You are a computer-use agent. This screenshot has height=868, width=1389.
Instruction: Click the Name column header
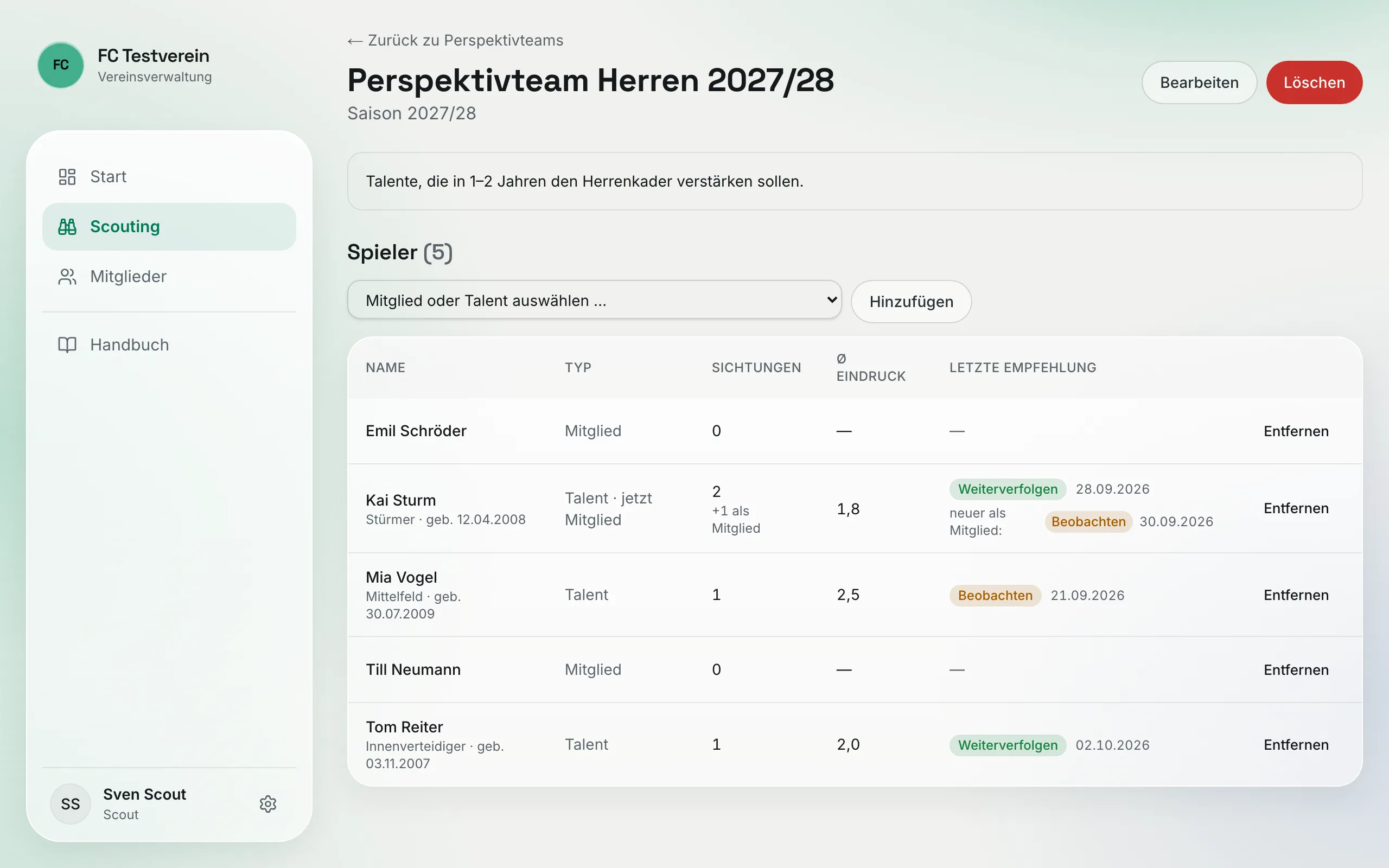pos(385,367)
